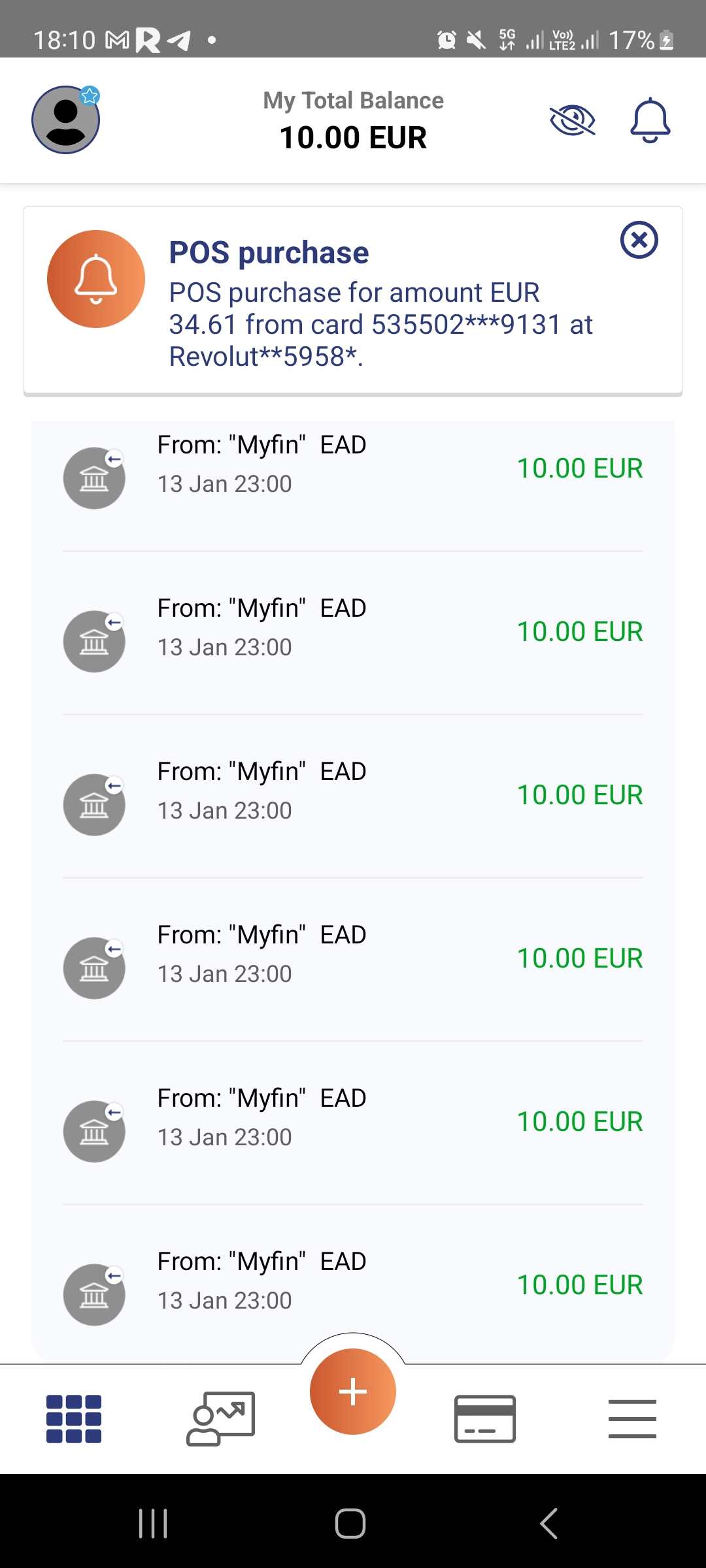This screenshot has height=1568, width=706.
Task: Open notifications bell in header
Action: tap(650, 120)
